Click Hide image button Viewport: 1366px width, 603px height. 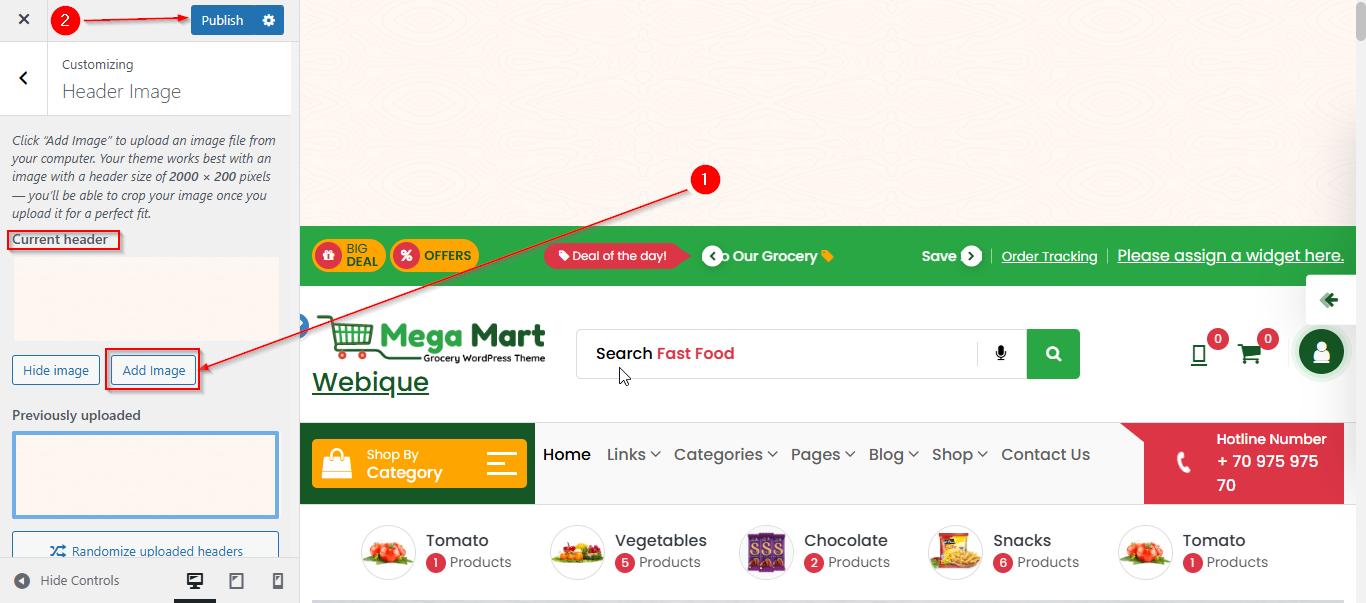pyautogui.click(x=56, y=370)
